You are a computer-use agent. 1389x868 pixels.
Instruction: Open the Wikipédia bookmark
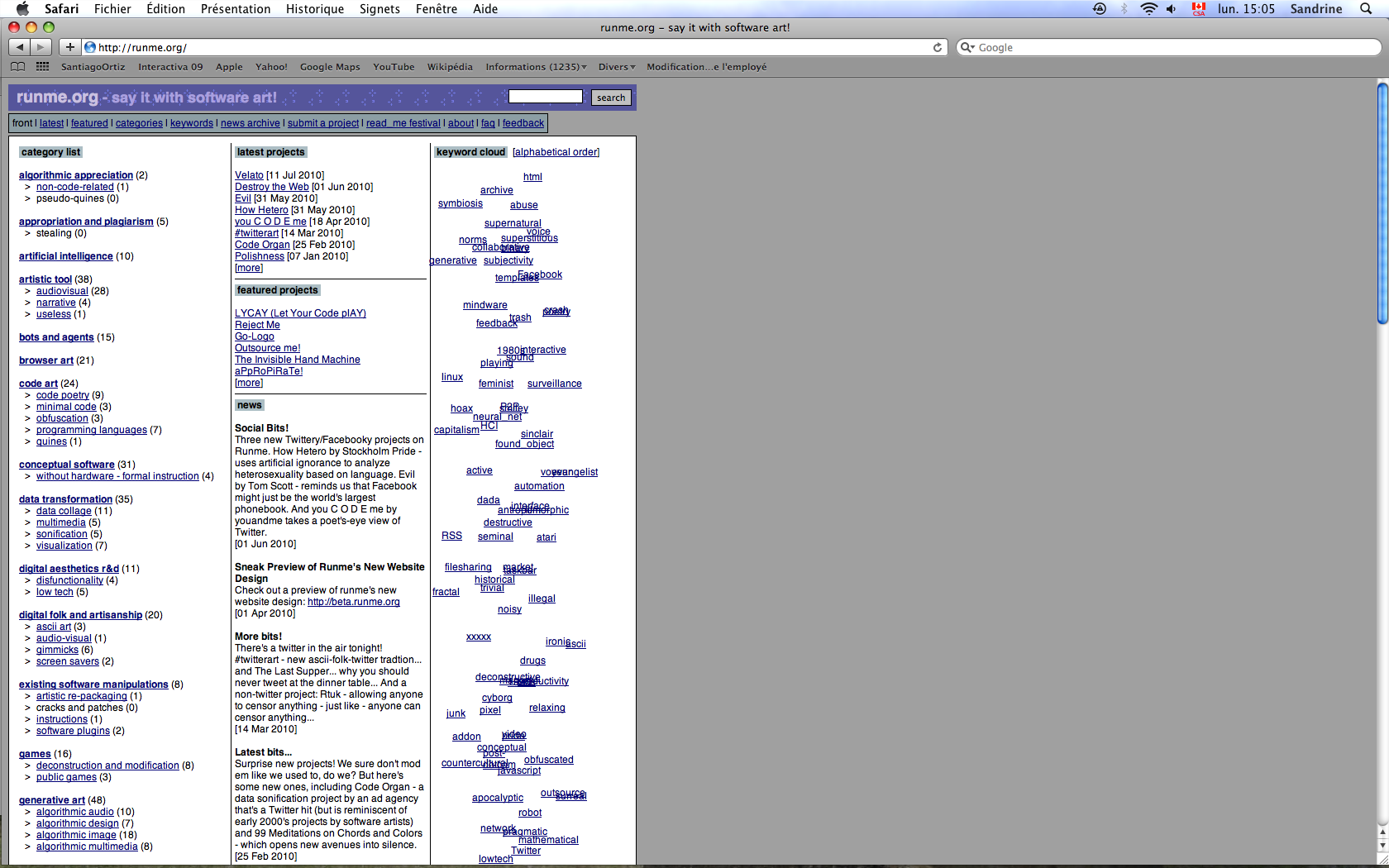450,67
